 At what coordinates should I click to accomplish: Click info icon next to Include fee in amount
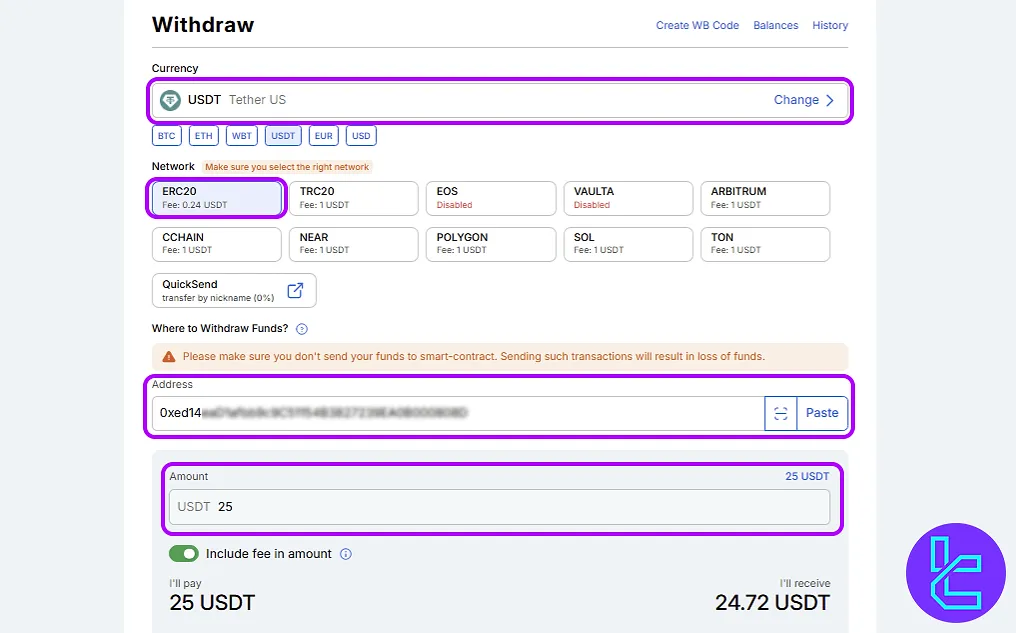coord(346,554)
